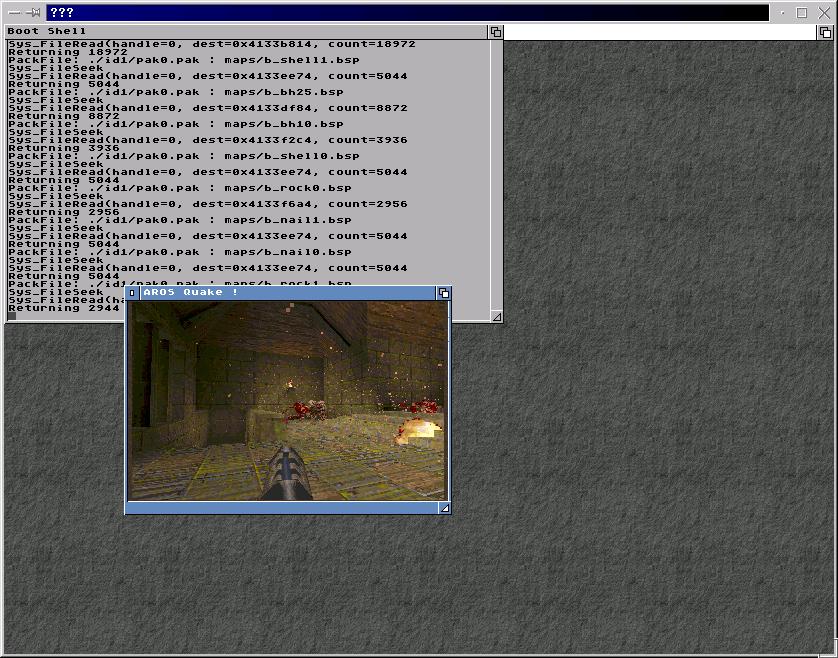Close the ??? host window
This screenshot has width=838, height=658.
[x=824, y=13]
